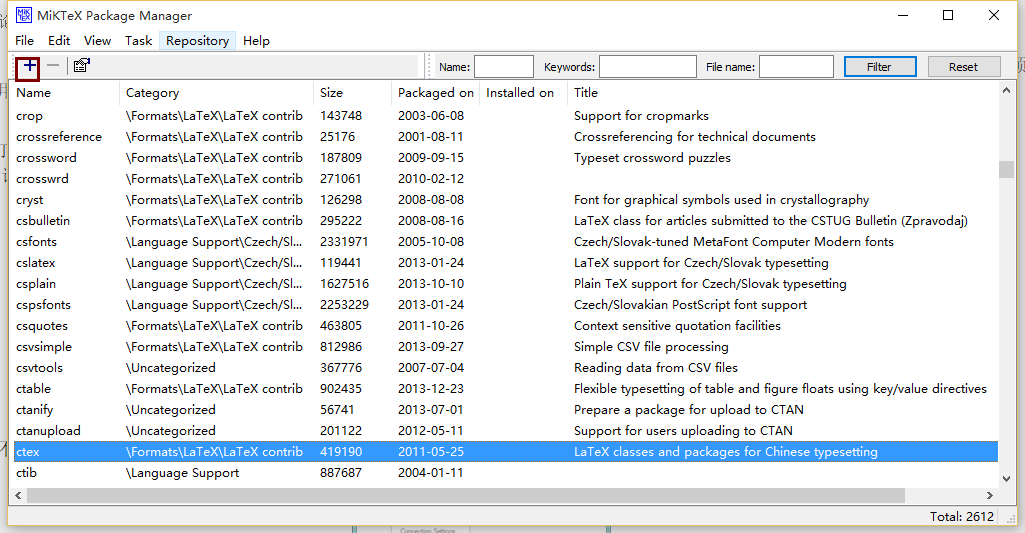This screenshot has width=1025, height=533.
Task: Open the Task menu
Action: pyautogui.click(x=138, y=41)
